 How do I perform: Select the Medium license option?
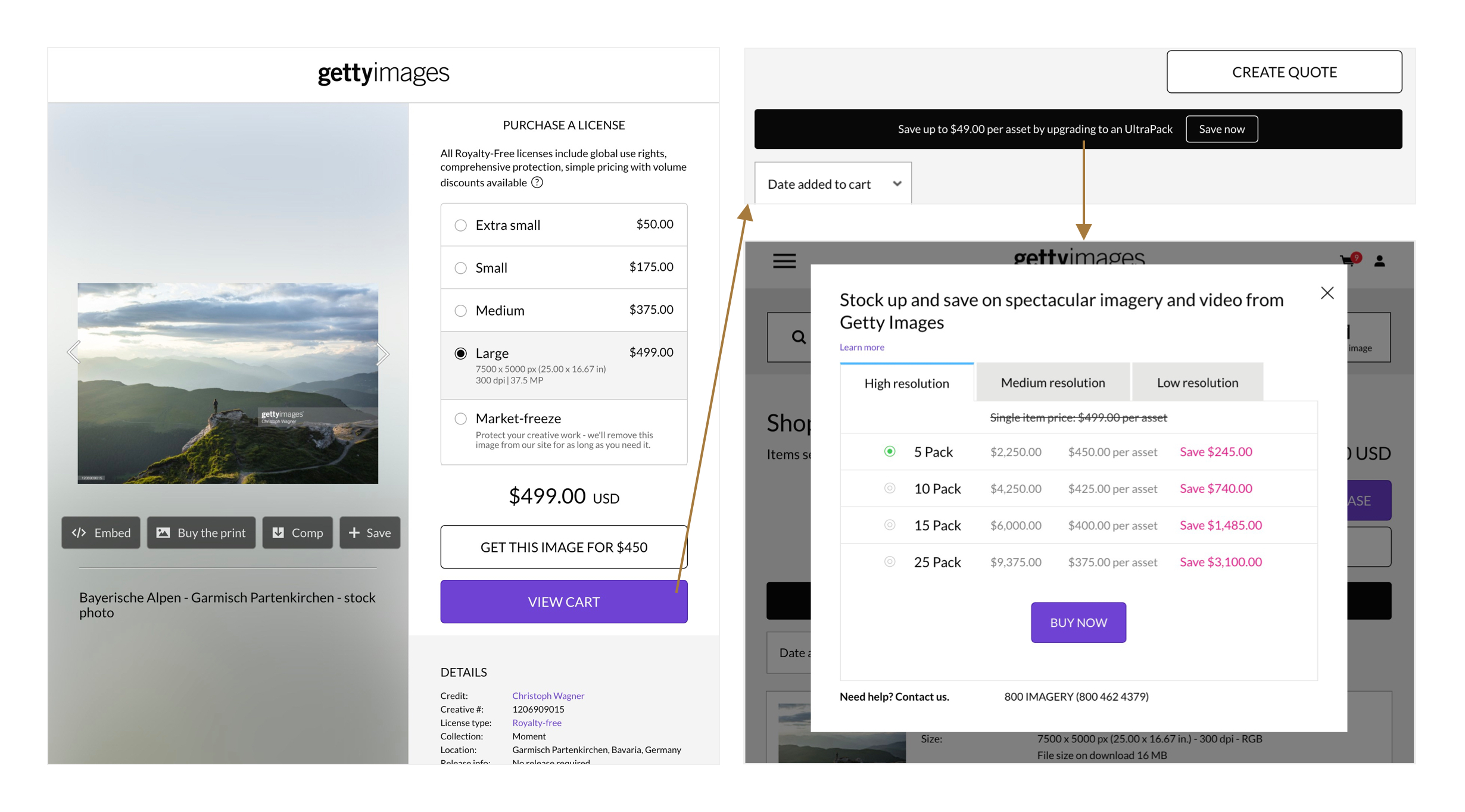point(460,311)
